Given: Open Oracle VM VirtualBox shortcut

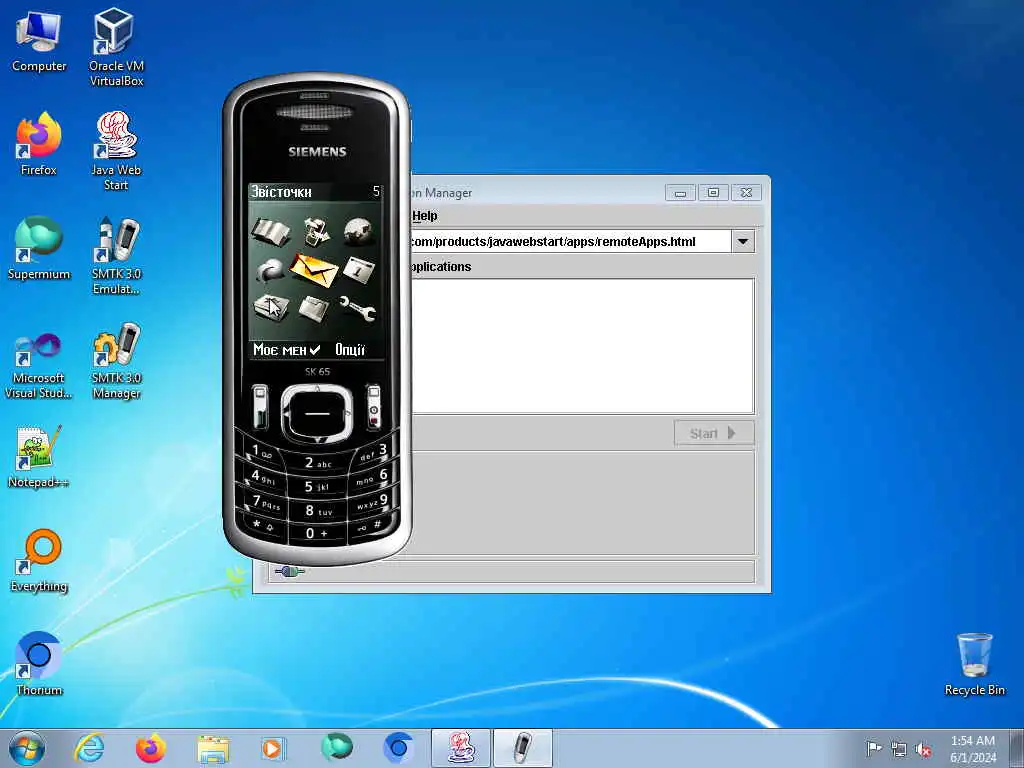Looking at the screenshot, I should [x=116, y=47].
